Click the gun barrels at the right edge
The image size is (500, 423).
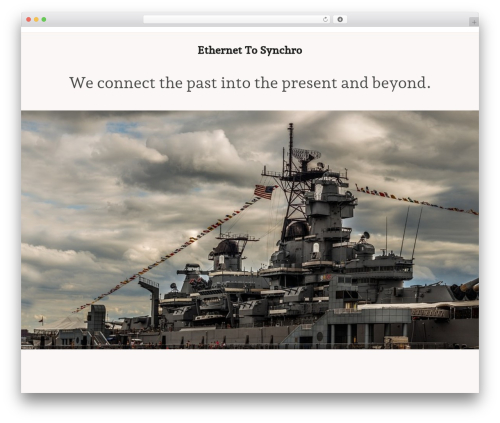click(469, 287)
